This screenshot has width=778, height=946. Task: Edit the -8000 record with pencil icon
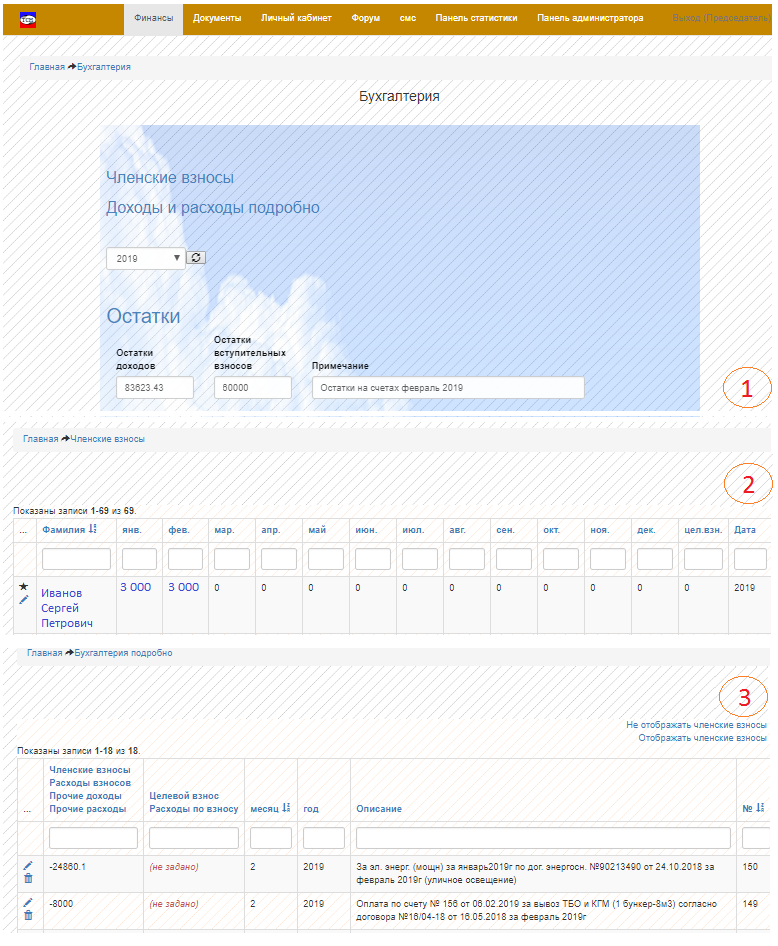(28, 903)
